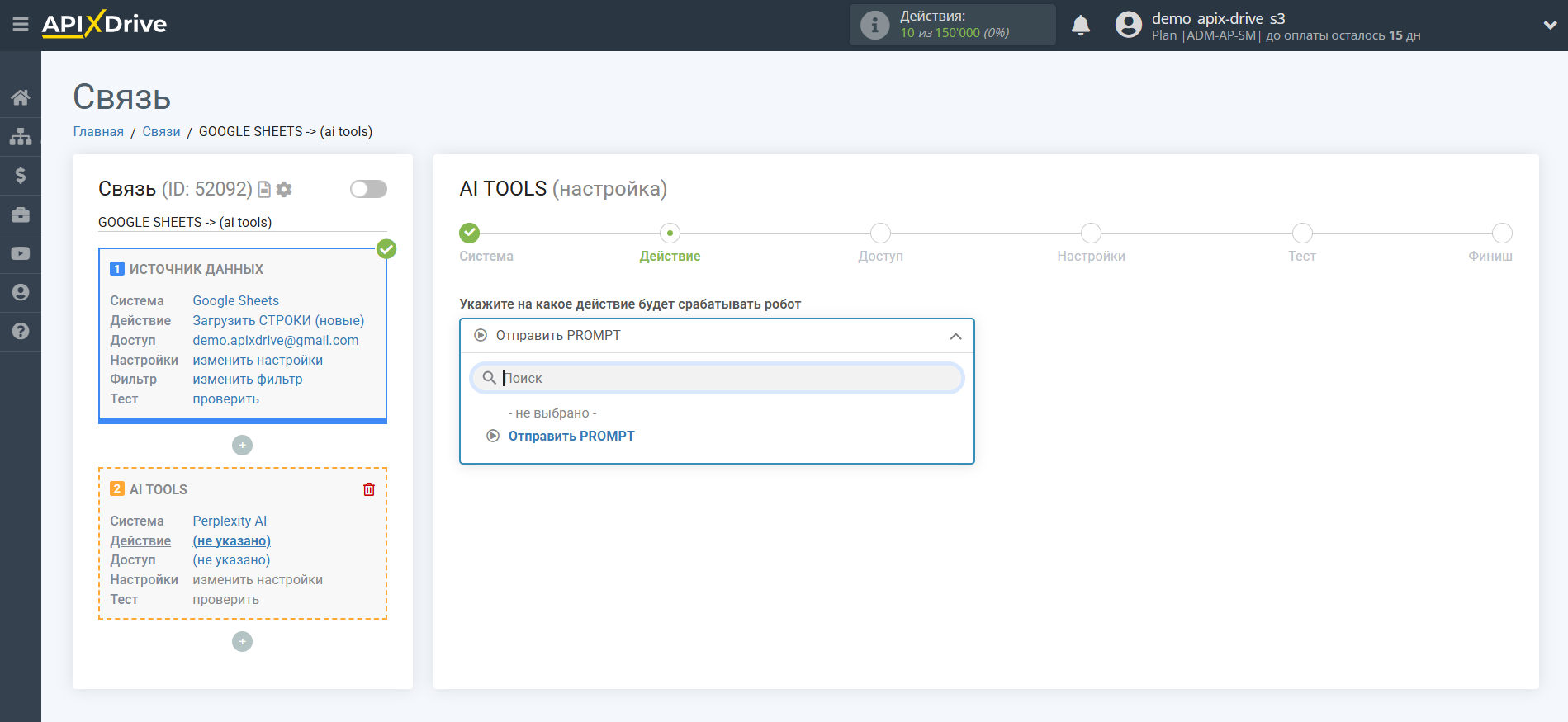Select the Действие step

click(670, 233)
